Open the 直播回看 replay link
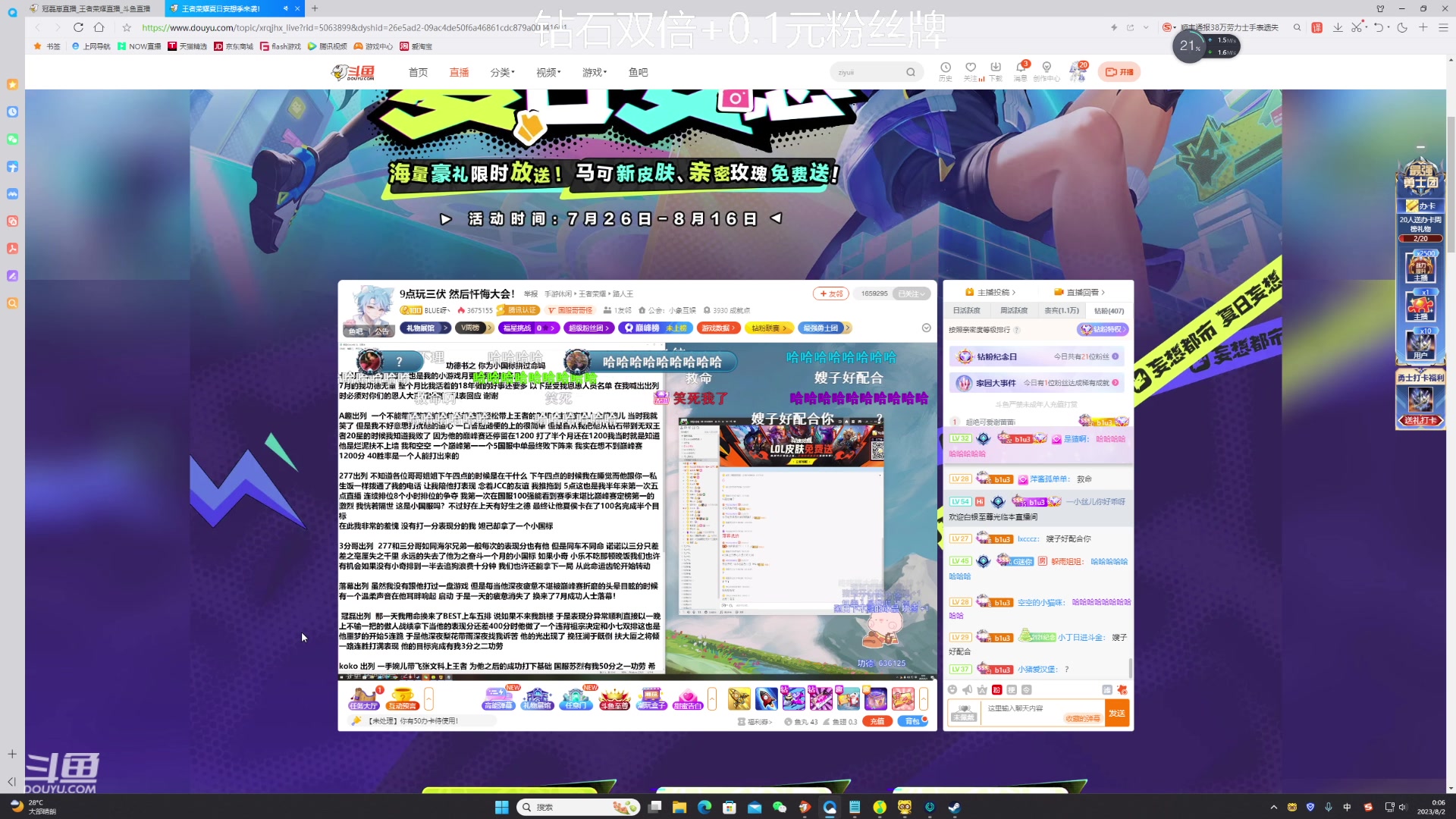Image resolution: width=1456 pixels, height=819 pixels. click(1079, 292)
